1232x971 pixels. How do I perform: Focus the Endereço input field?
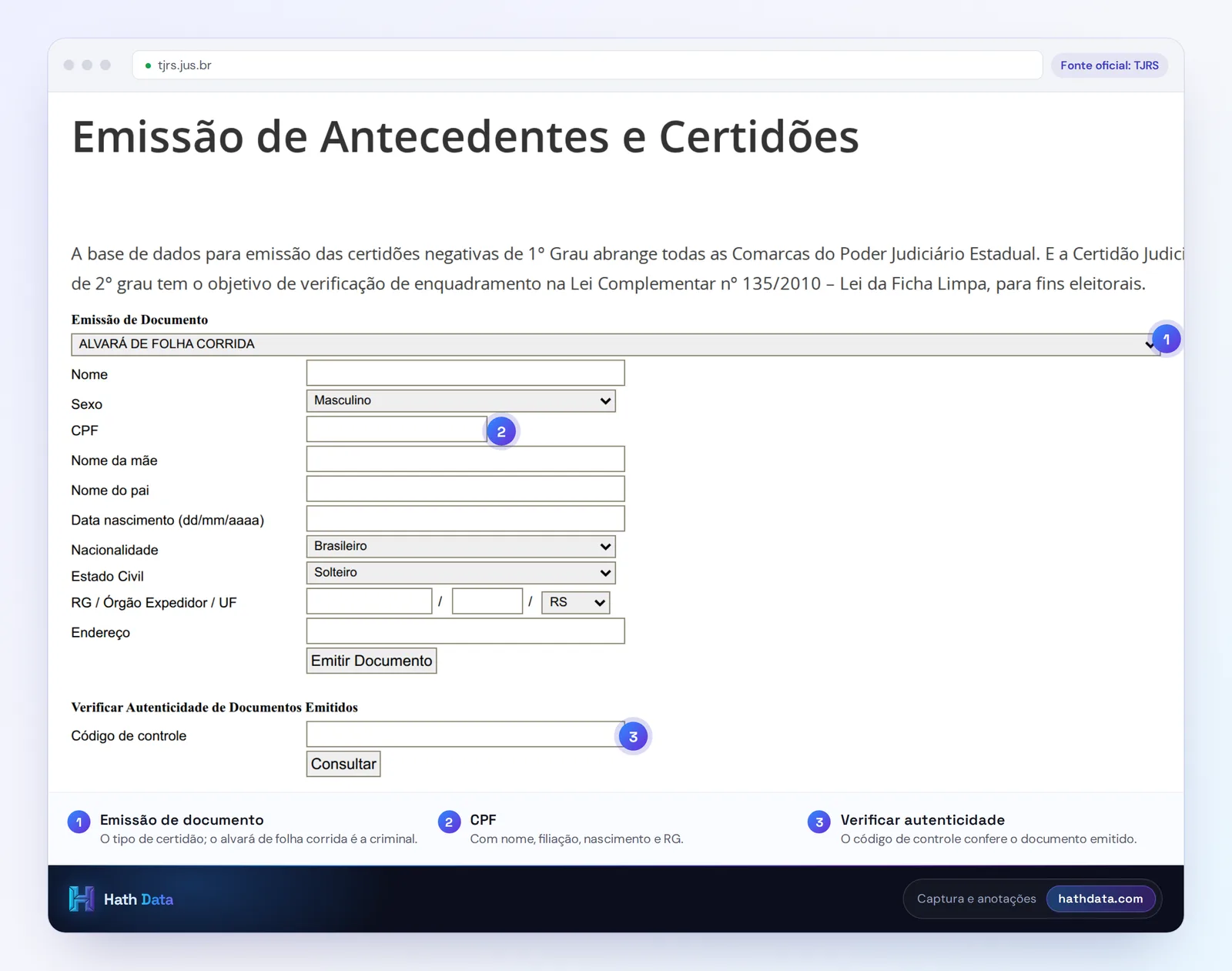click(x=465, y=631)
